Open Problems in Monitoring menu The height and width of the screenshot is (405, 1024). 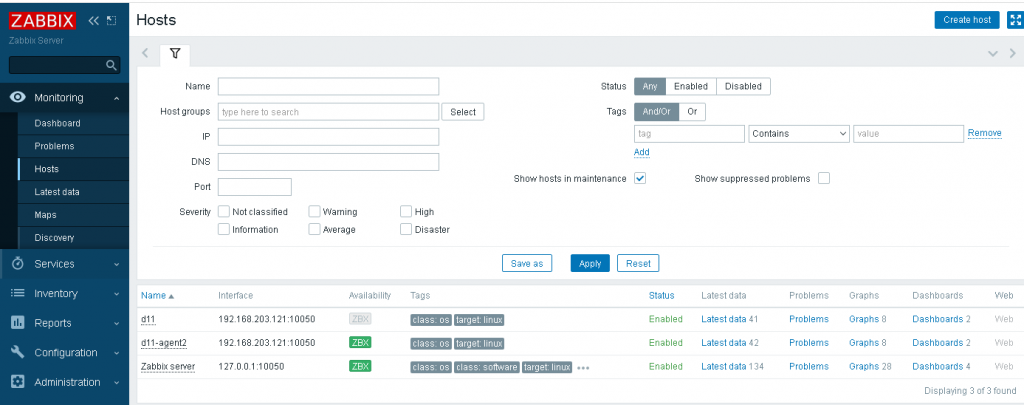(x=54, y=146)
